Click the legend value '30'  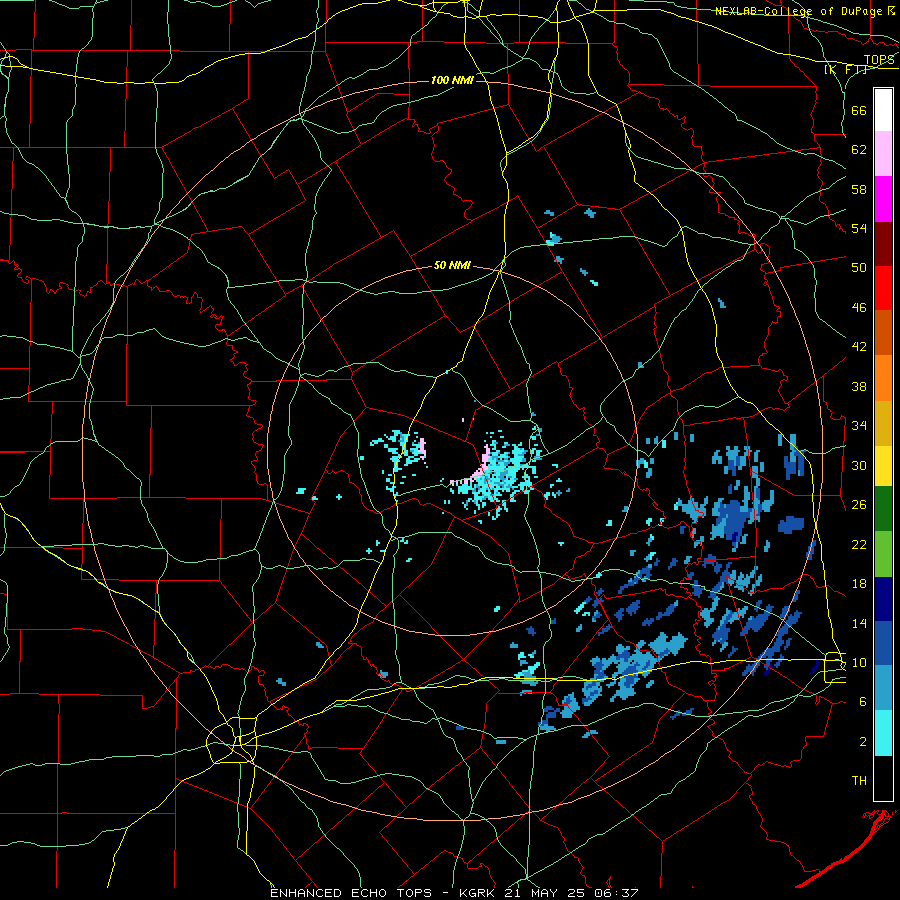tap(859, 465)
